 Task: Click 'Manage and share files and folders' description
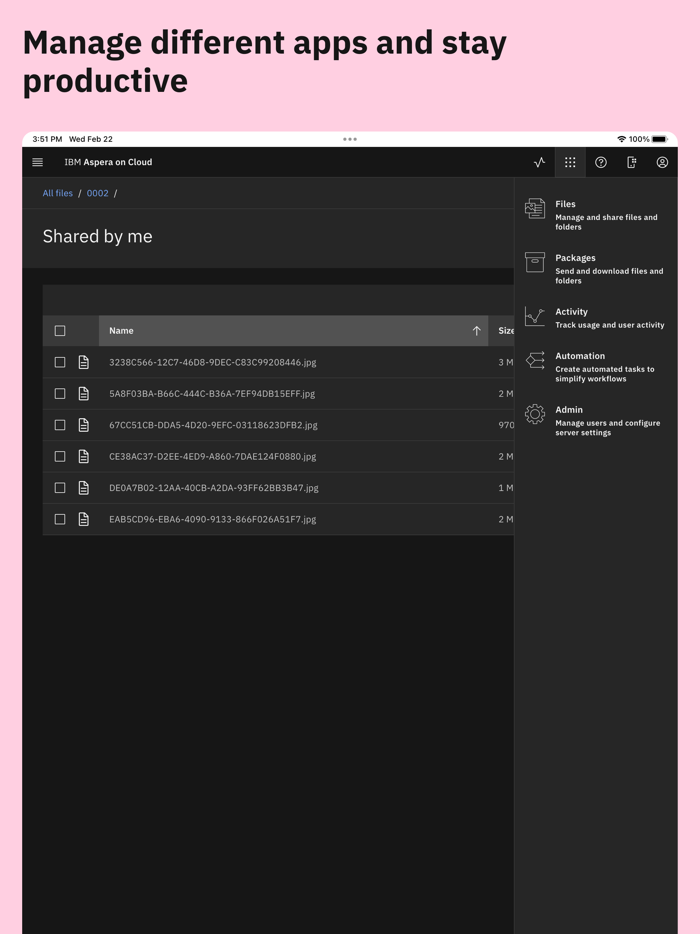coord(606,222)
